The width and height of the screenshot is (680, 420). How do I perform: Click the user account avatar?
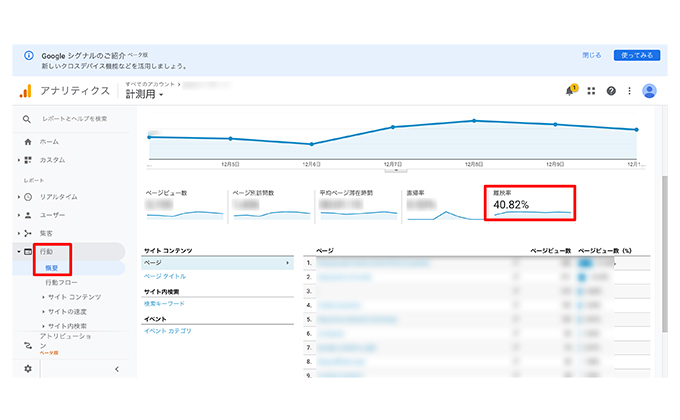click(x=649, y=91)
